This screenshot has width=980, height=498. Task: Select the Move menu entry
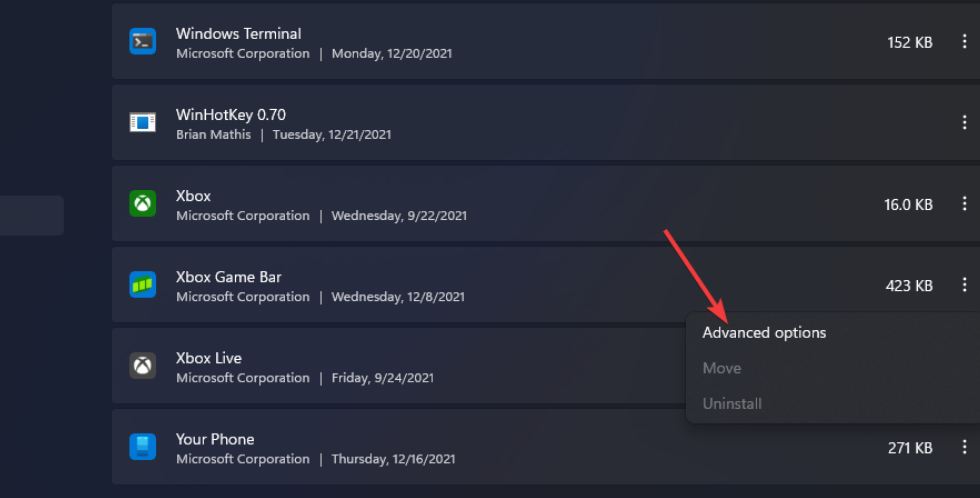(x=721, y=368)
